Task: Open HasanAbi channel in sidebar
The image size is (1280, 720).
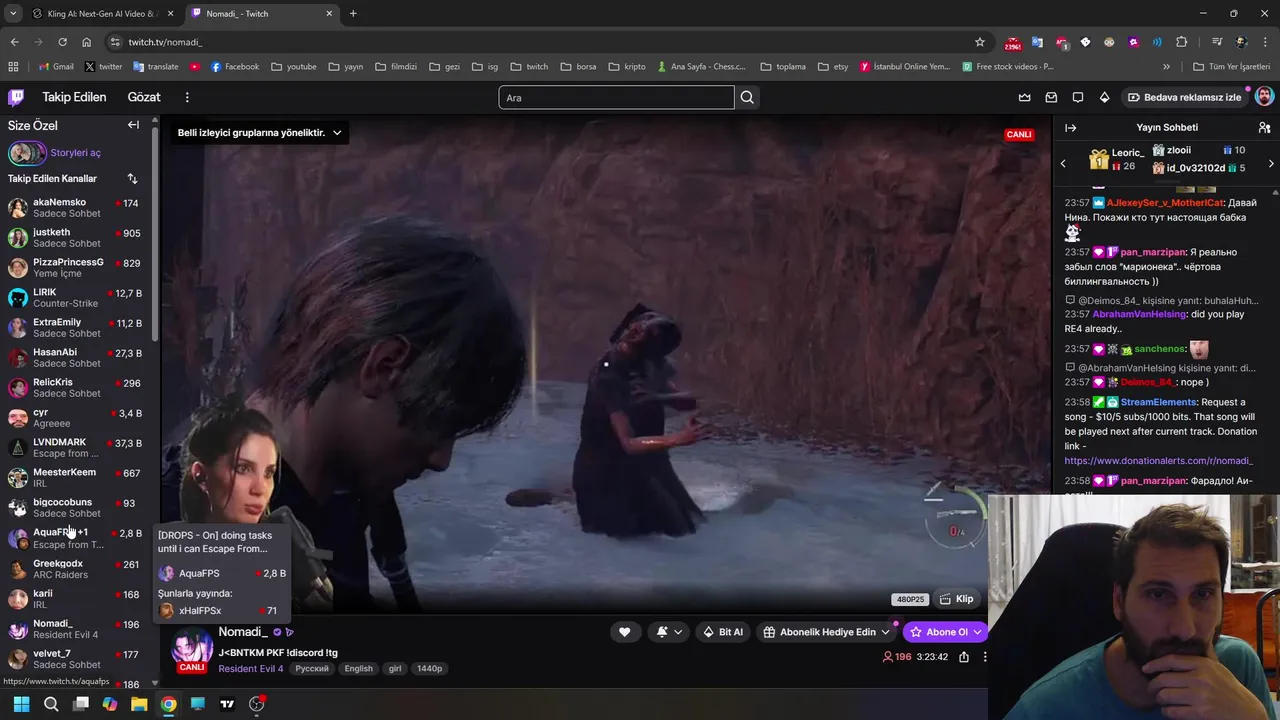Action: (x=78, y=357)
